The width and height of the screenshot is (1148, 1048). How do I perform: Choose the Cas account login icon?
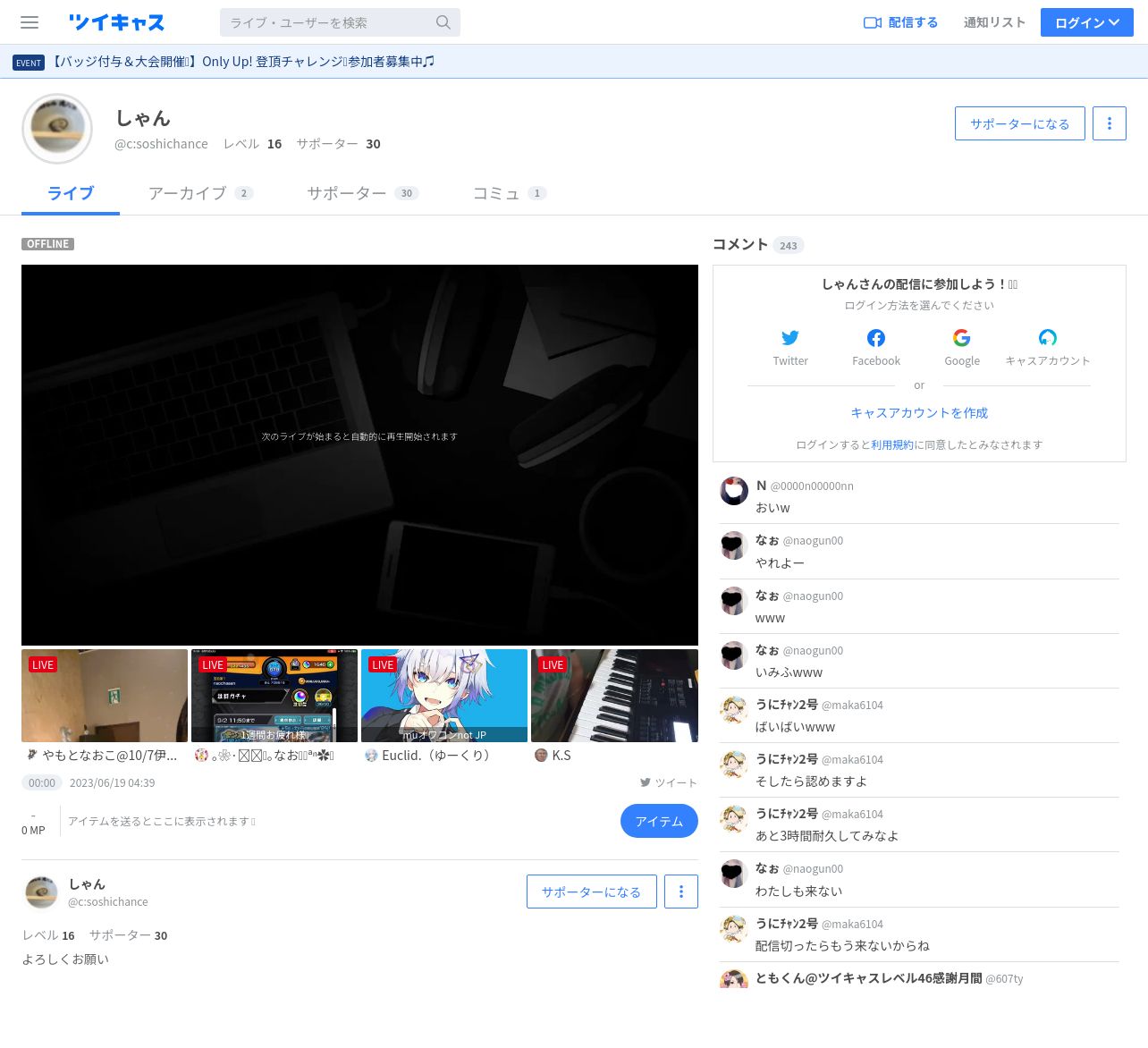pyautogui.click(x=1047, y=338)
